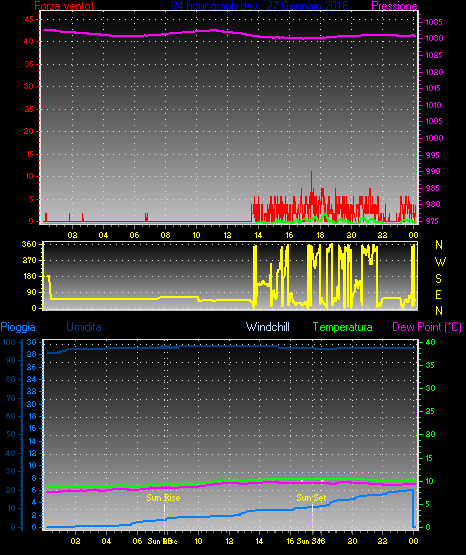Click the 12 hour tick in top chart
This screenshot has height=555, width=466.
pyautogui.click(x=227, y=235)
